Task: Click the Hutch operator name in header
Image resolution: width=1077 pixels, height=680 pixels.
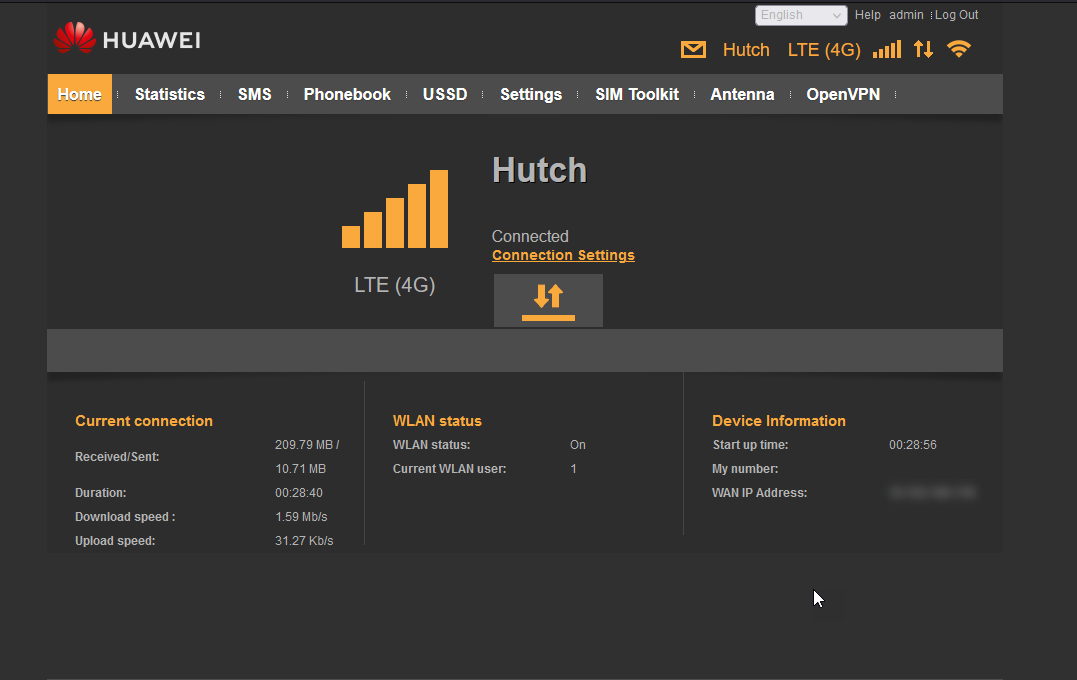Action: (x=746, y=49)
